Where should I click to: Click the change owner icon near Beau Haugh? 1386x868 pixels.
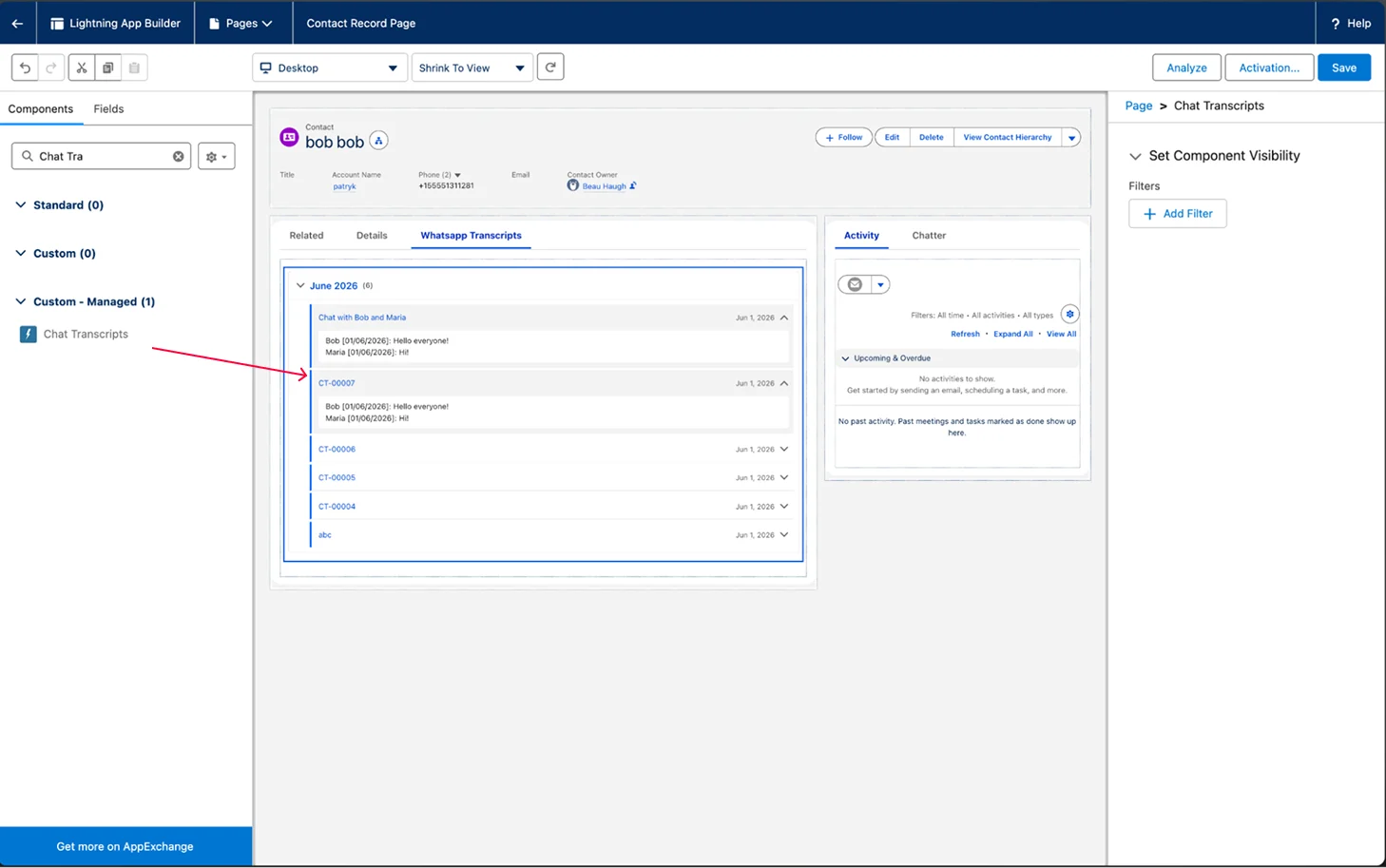pos(633,185)
